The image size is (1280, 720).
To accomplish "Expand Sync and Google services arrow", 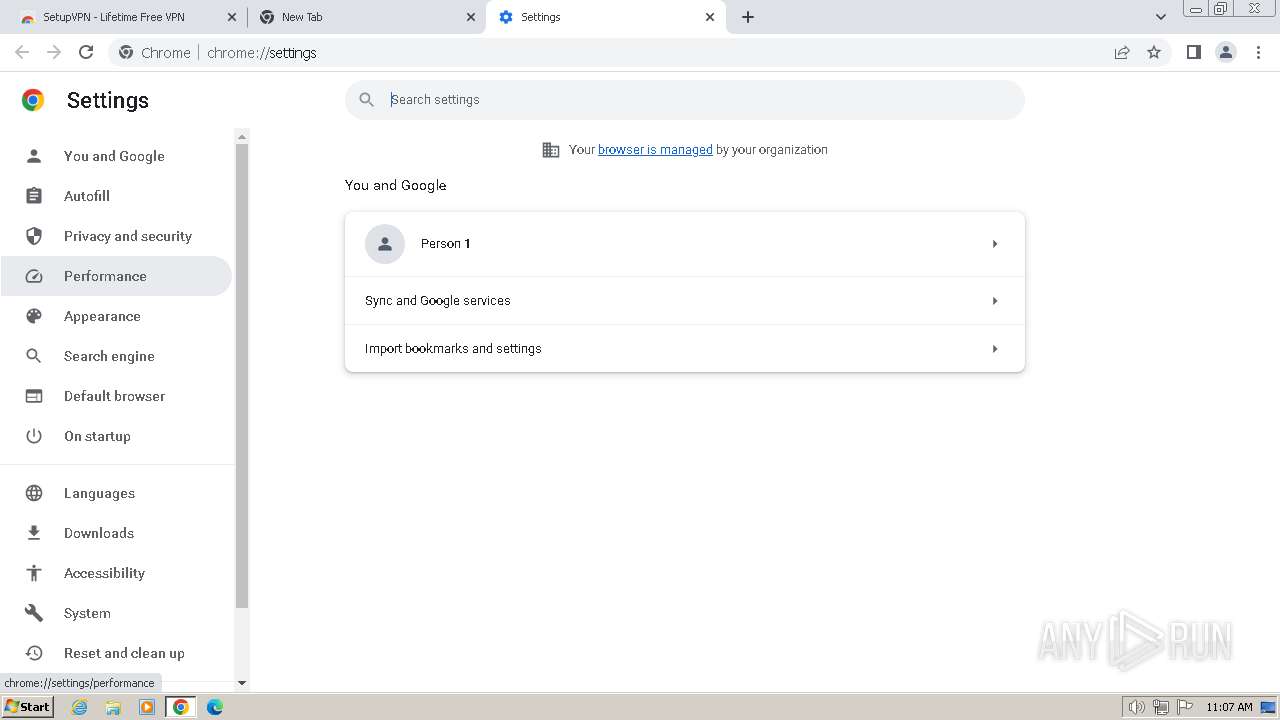I will coord(995,301).
